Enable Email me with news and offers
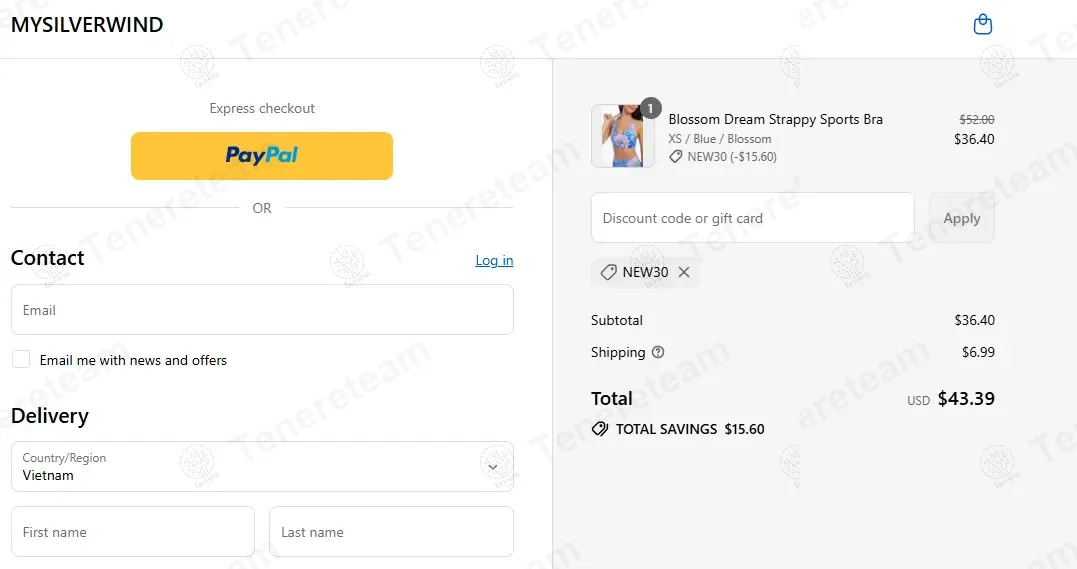 [21, 359]
